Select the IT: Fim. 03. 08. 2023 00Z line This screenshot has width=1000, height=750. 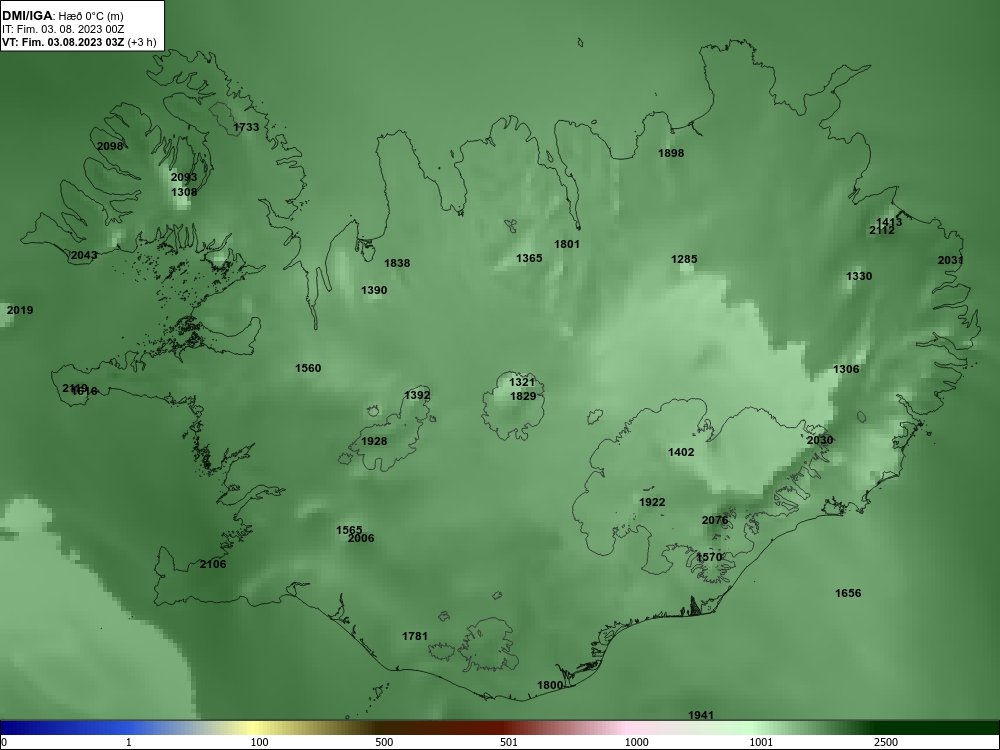62,29
